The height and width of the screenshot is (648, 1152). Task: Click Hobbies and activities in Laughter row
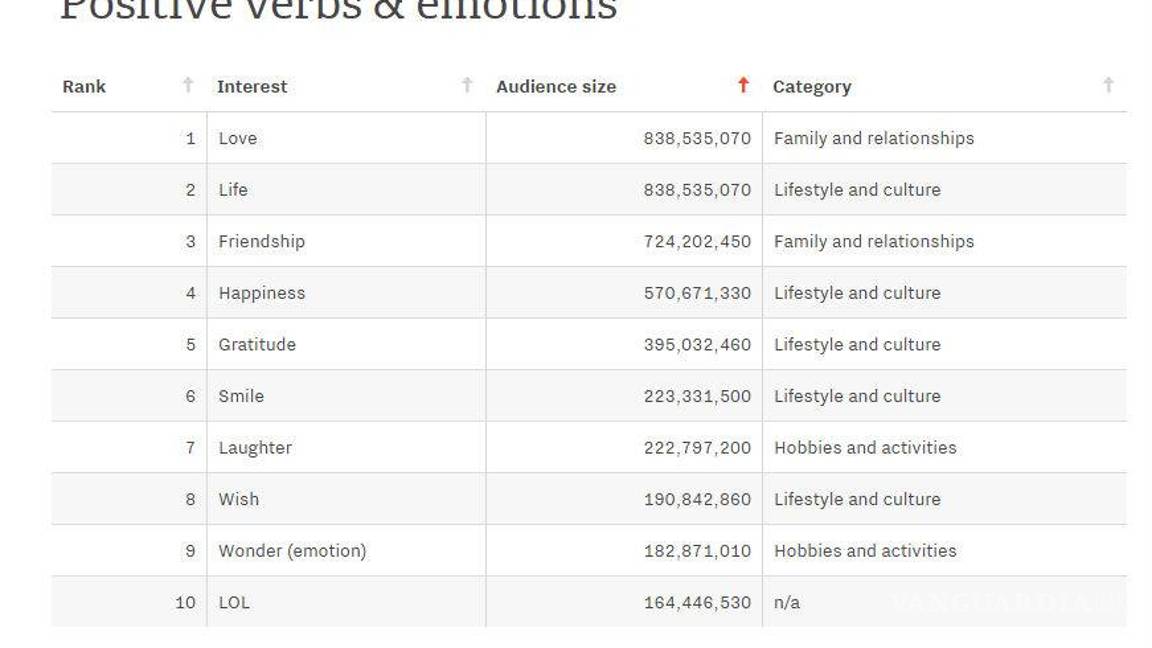[865, 448]
